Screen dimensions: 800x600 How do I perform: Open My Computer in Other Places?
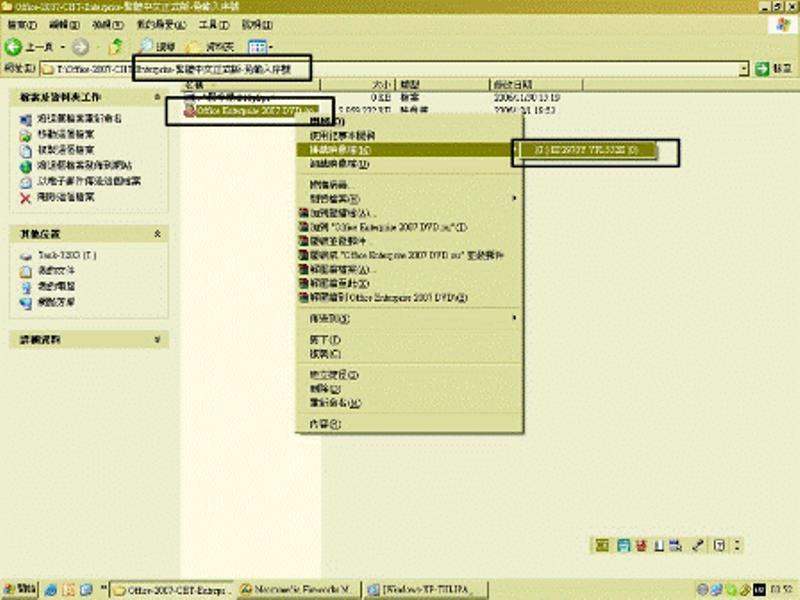click(56, 286)
